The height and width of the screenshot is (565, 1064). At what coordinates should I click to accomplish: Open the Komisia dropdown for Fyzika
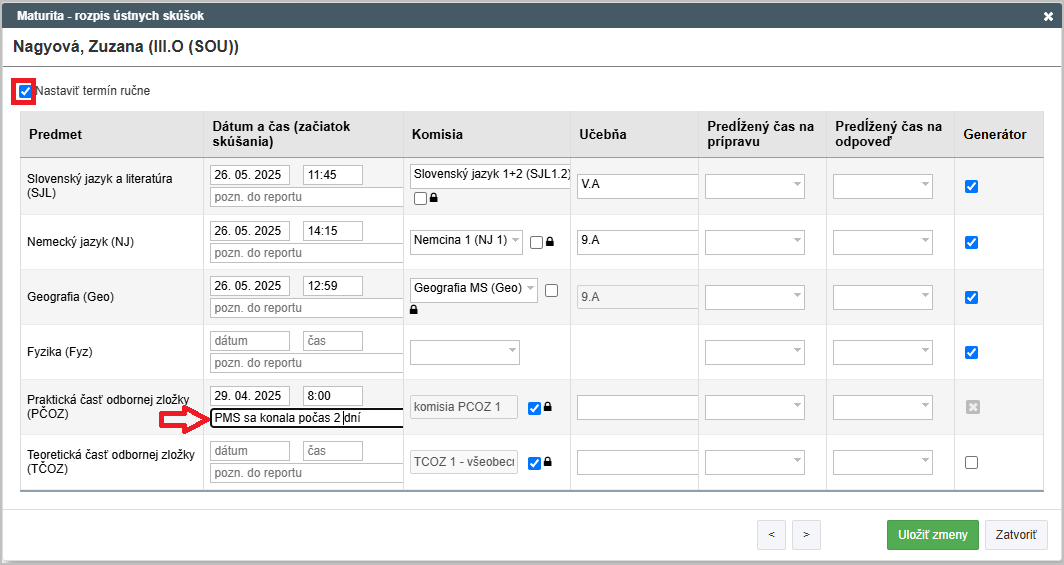click(x=464, y=352)
